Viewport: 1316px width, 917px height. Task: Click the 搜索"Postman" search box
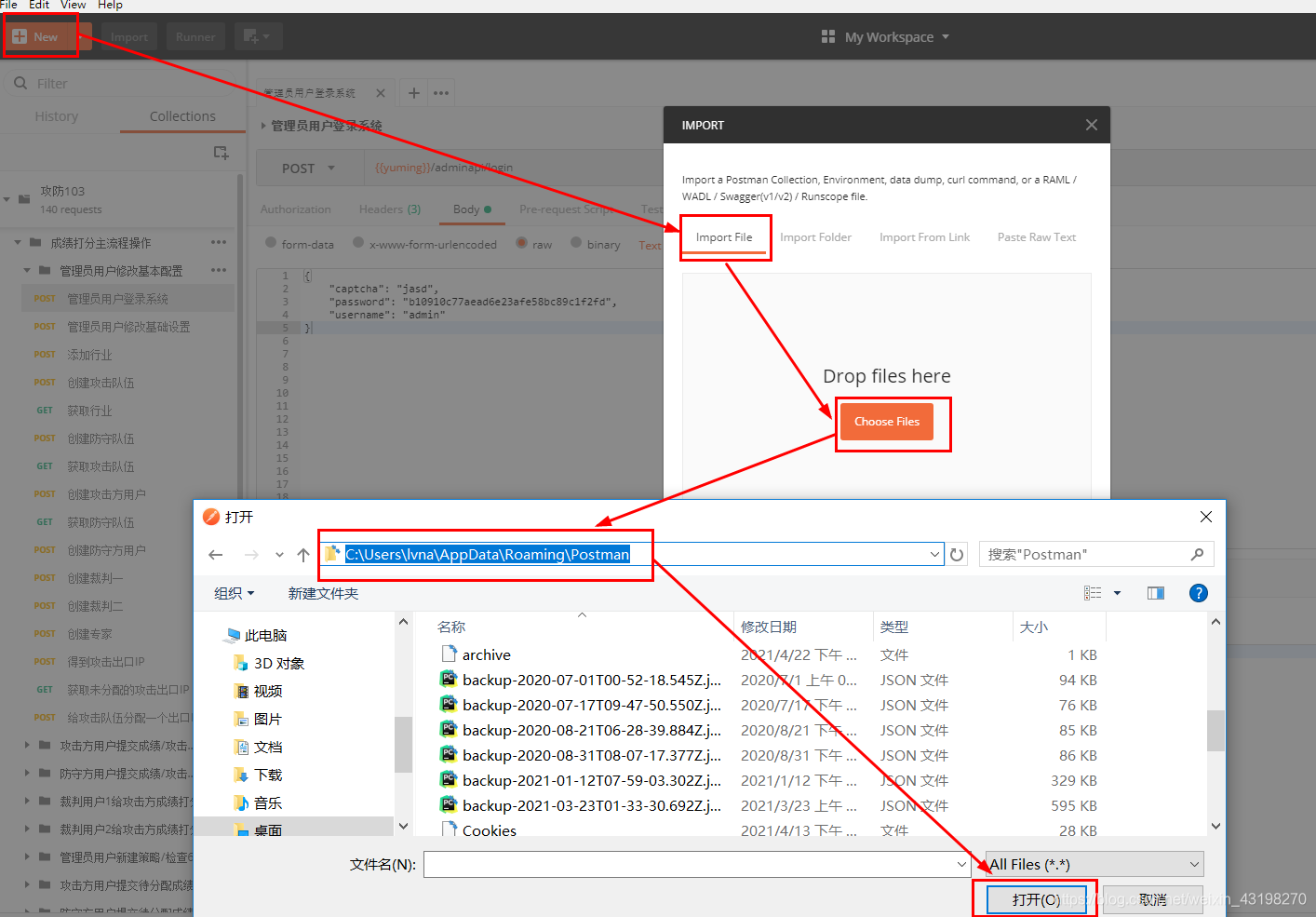1096,554
